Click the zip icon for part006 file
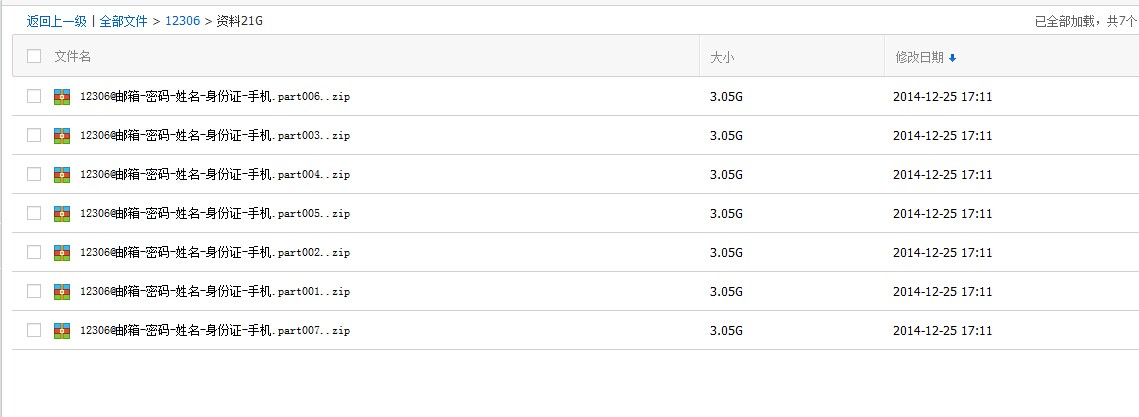Screen dimensions: 1139x417 pos(62,96)
